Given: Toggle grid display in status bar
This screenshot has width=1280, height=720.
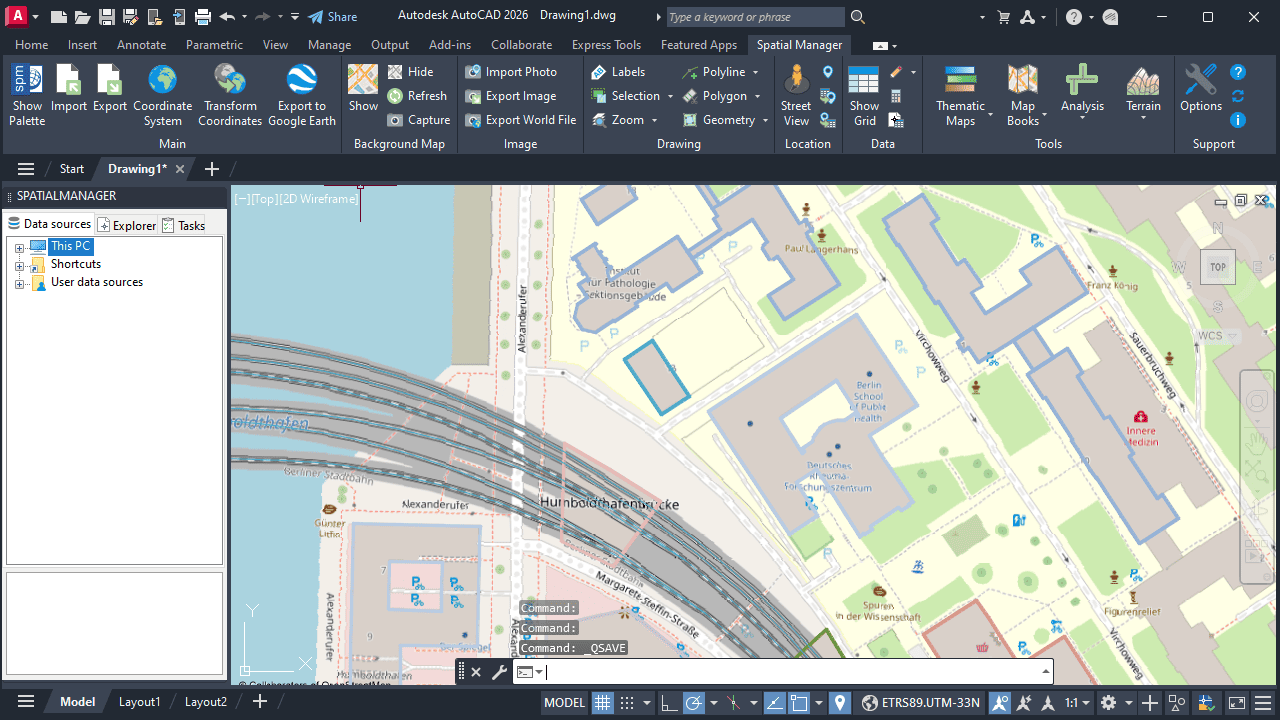Looking at the screenshot, I should click(602, 703).
